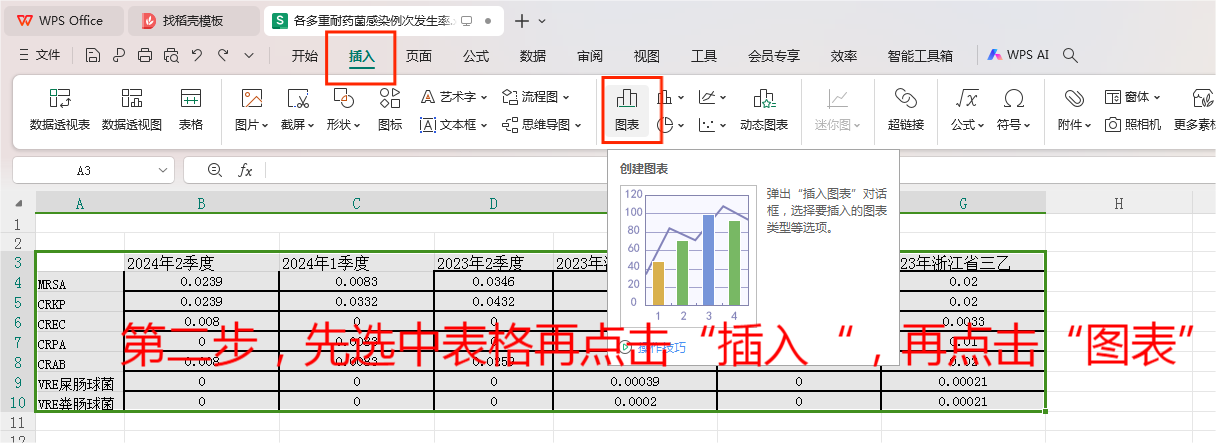
Task: Open the 数据 ribbon tab
Action: 533,56
